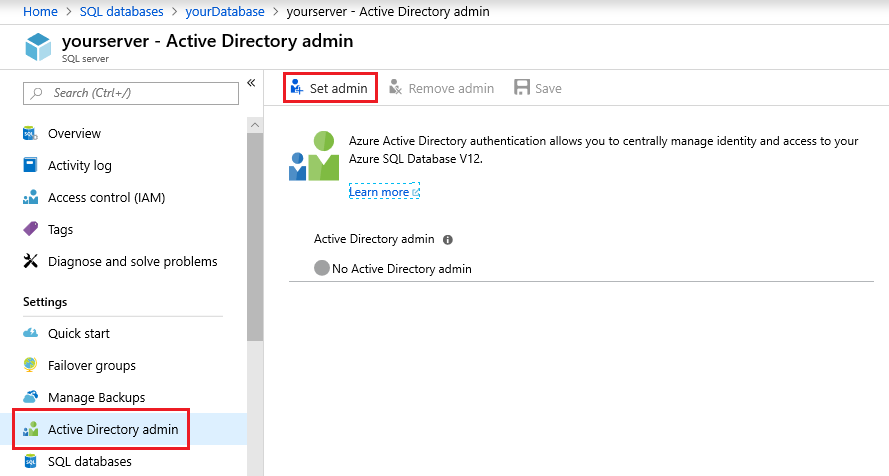Click the Save button in toolbar
Image resolution: width=889 pixels, height=476 pixels.
537,88
